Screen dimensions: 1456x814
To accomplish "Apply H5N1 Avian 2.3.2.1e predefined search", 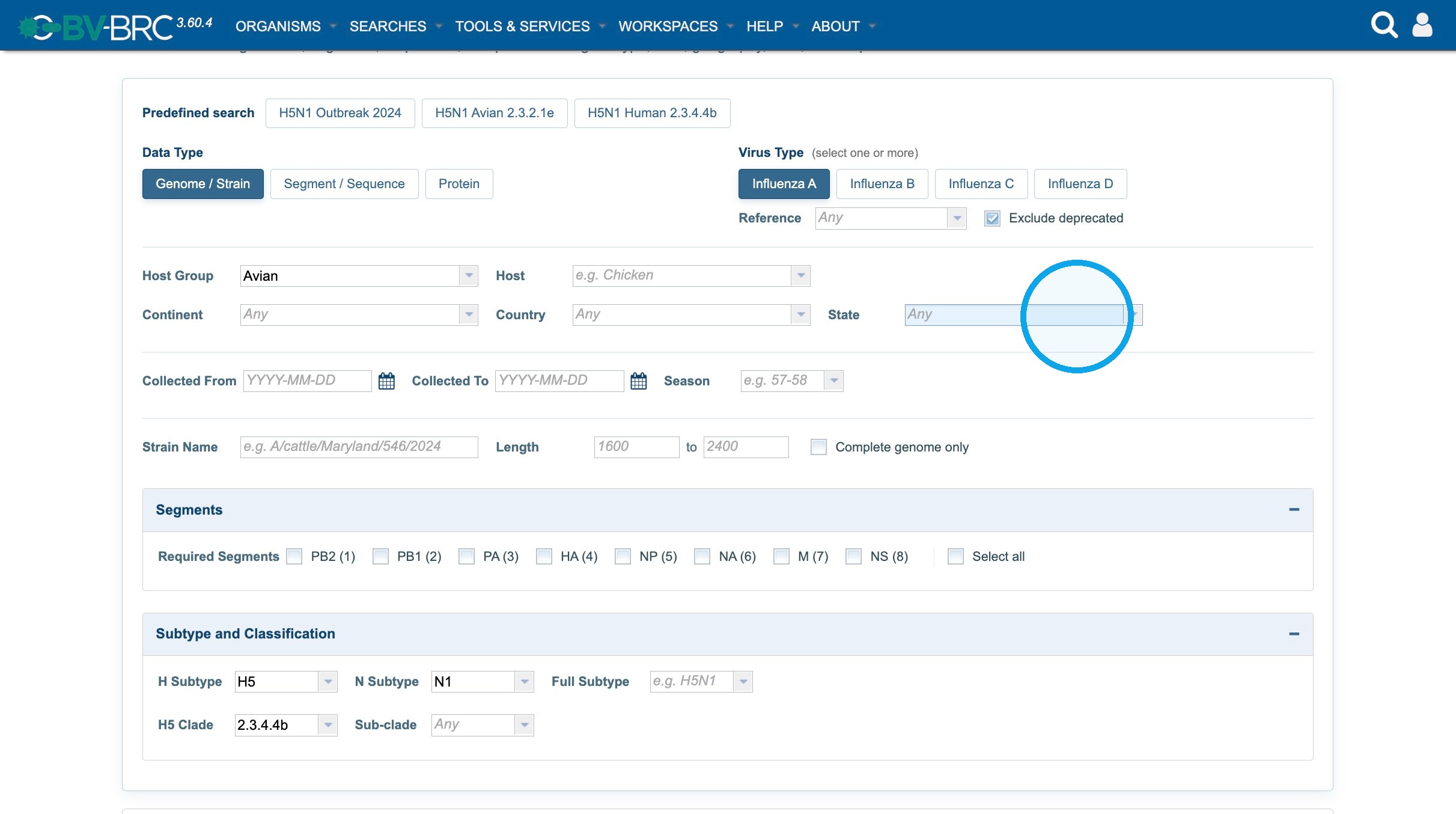I will coord(495,113).
